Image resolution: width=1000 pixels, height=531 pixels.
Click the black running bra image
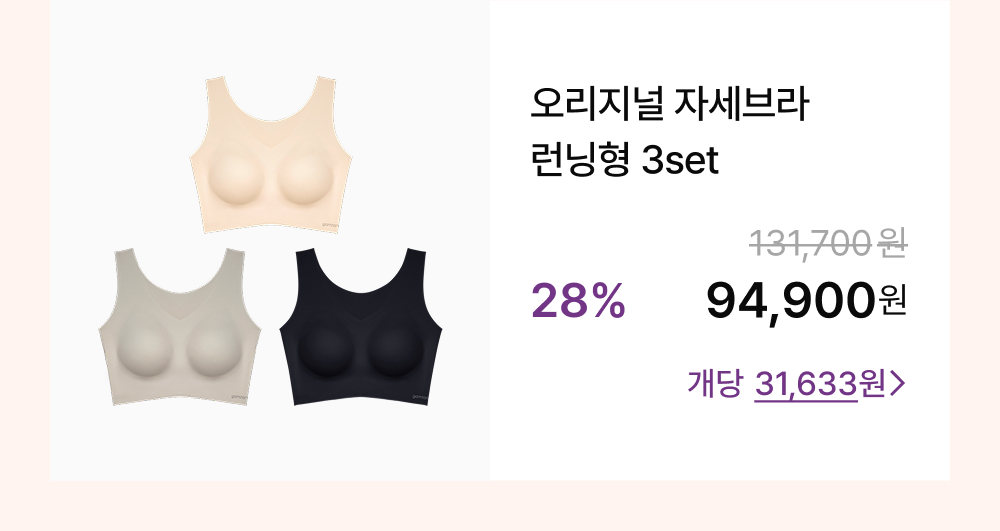(361, 326)
